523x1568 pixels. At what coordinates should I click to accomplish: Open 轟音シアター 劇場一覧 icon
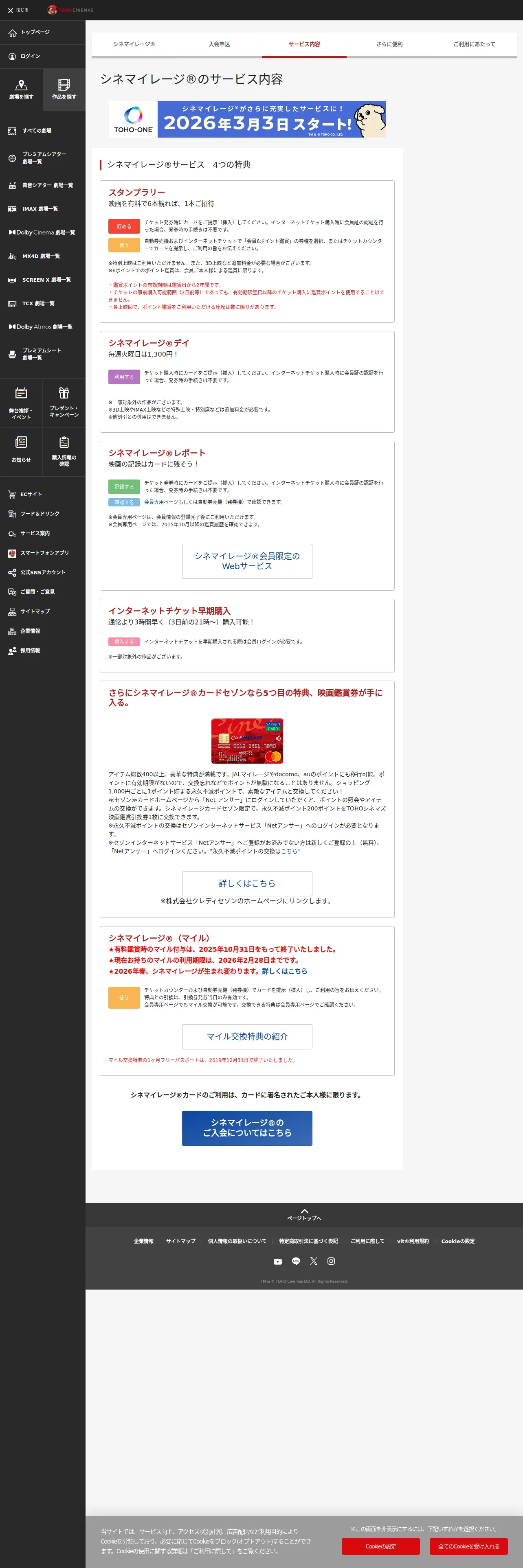point(12,185)
